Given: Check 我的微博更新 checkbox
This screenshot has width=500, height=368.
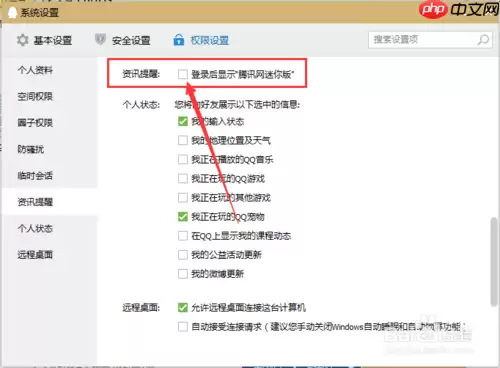Looking at the screenshot, I should [x=183, y=274].
